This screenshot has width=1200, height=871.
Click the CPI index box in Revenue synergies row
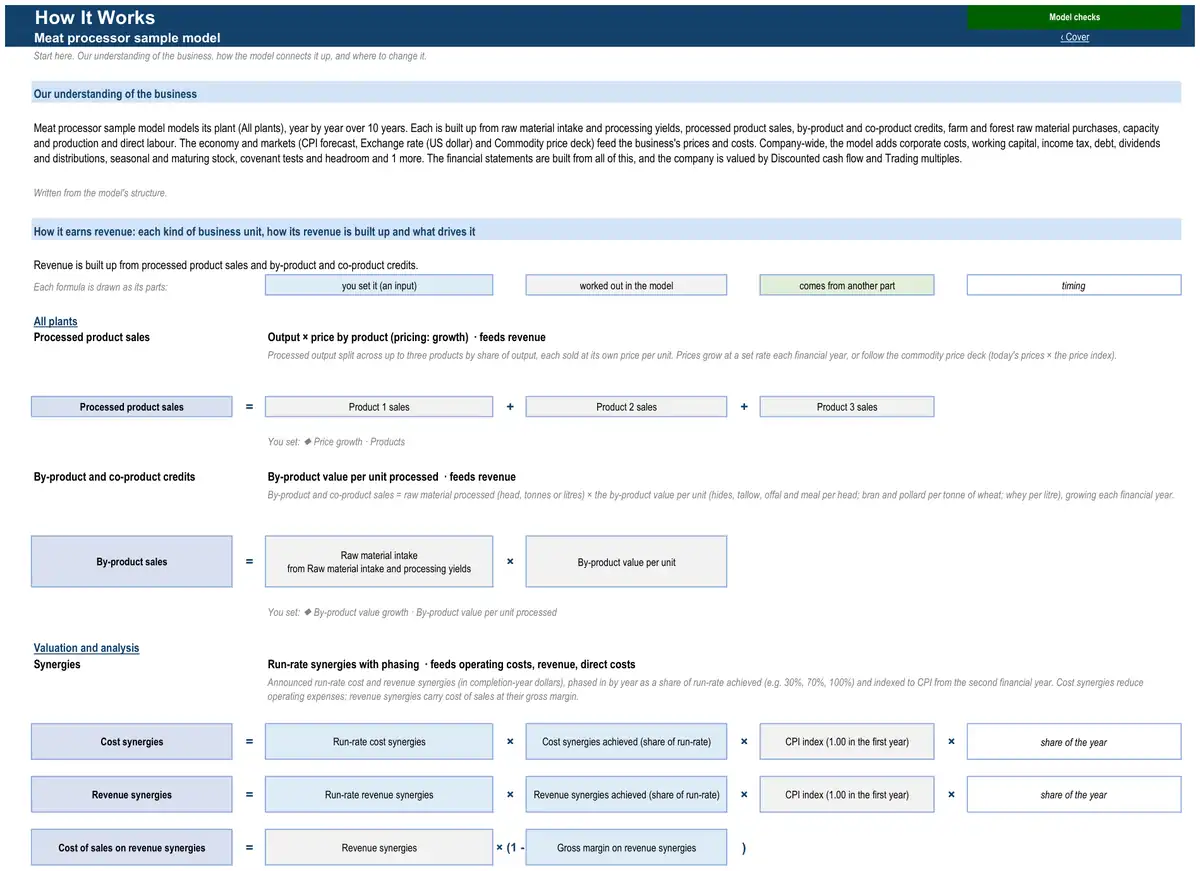[x=847, y=795]
